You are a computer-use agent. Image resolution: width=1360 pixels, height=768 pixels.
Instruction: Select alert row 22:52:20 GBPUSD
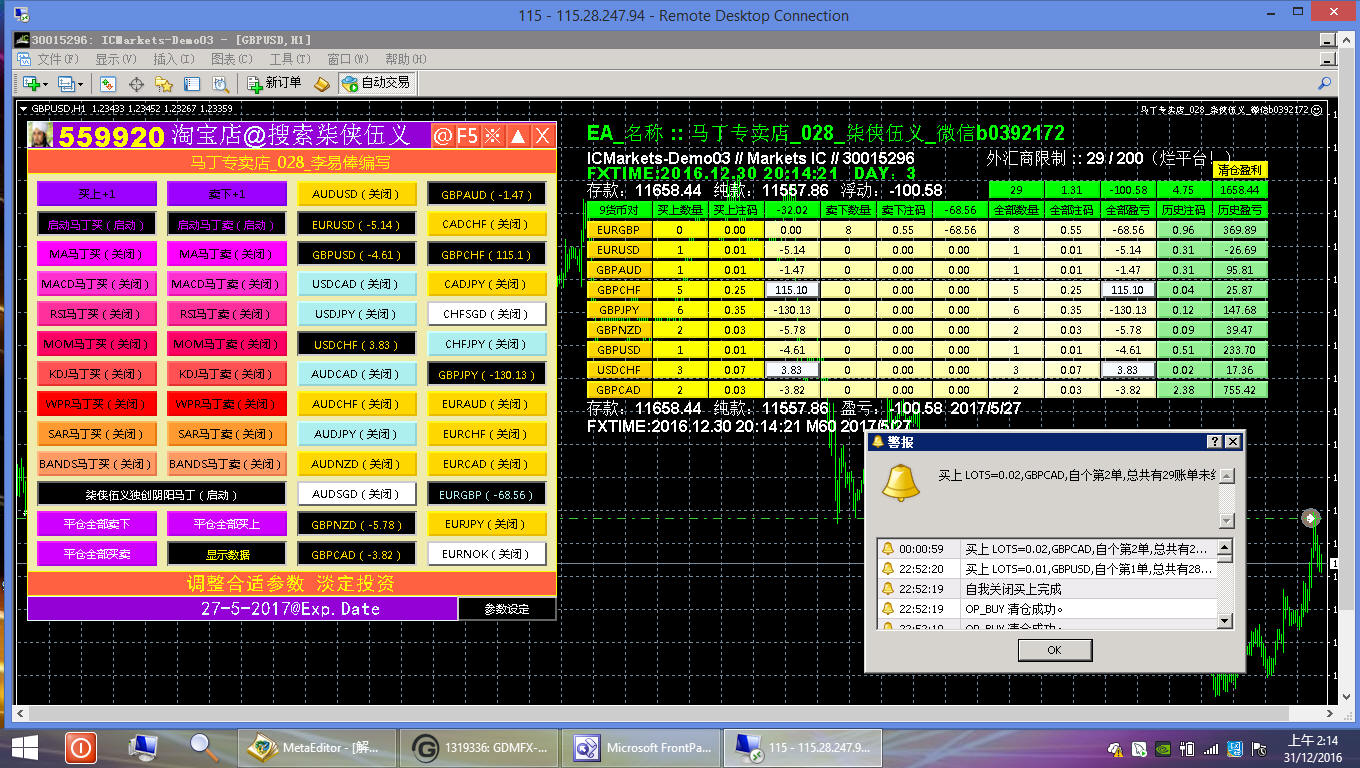[1046, 569]
